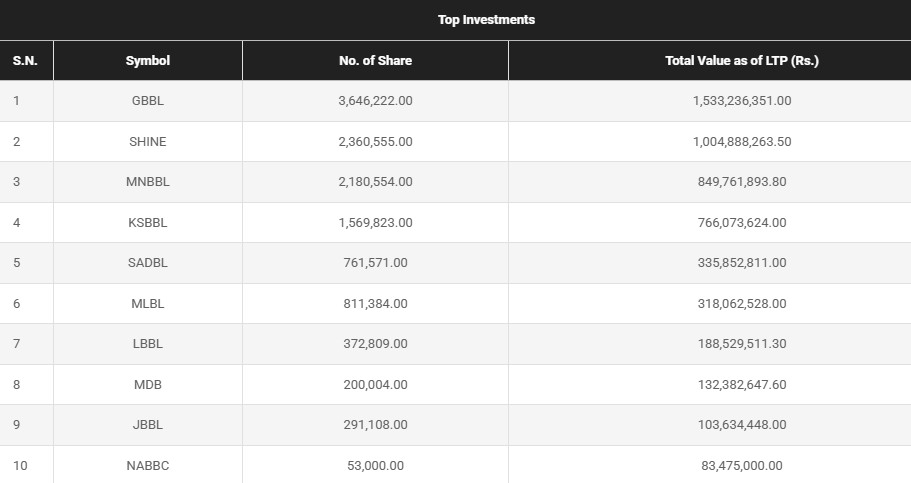Open the SHINE symbol entry
The width and height of the screenshot is (911, 483).
click(x=148, y=142)
